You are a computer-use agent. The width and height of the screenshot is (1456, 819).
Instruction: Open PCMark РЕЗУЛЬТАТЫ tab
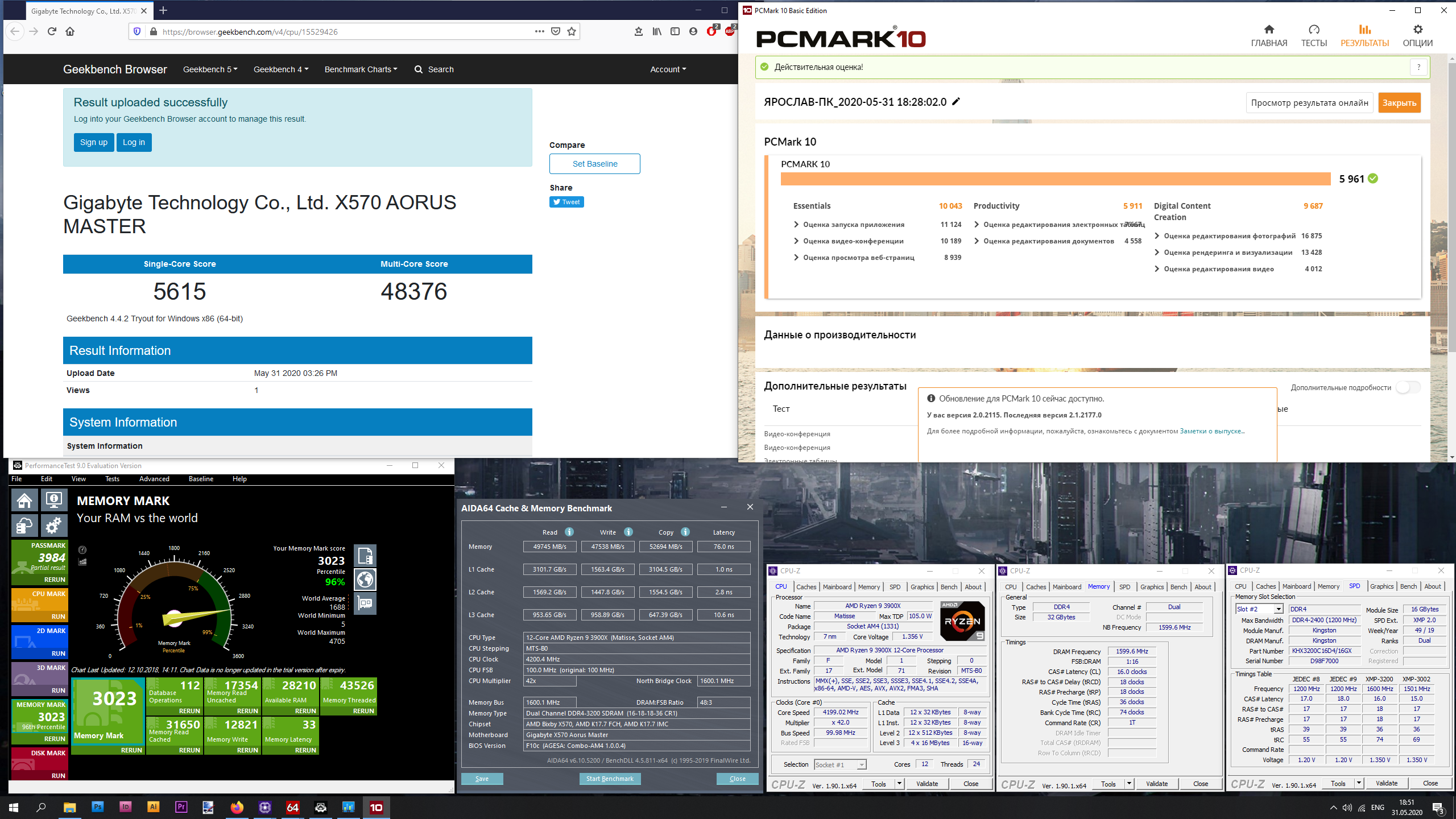(x=1364, y=36)
